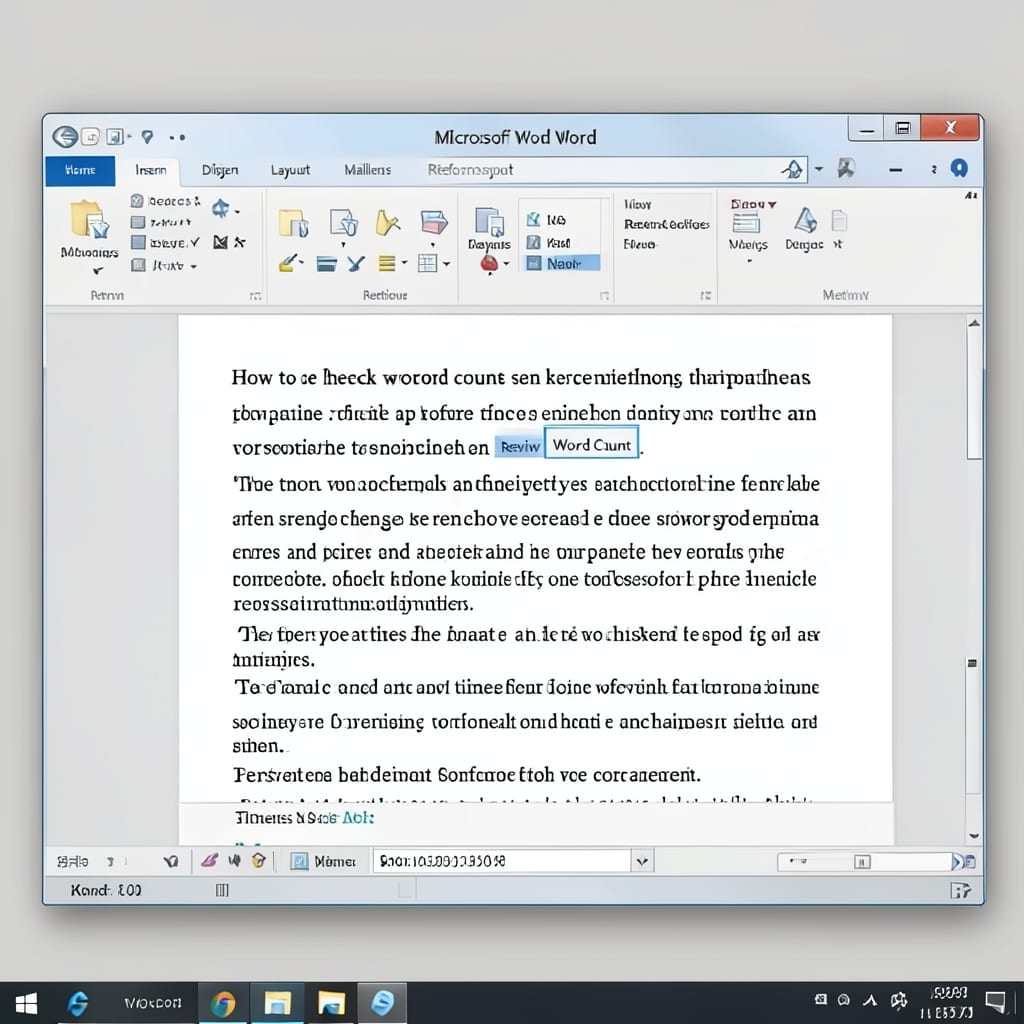This screenshot has height=1024, width=1024.
Task: Click the person icon right of search box
Action: tap(846, 168)
